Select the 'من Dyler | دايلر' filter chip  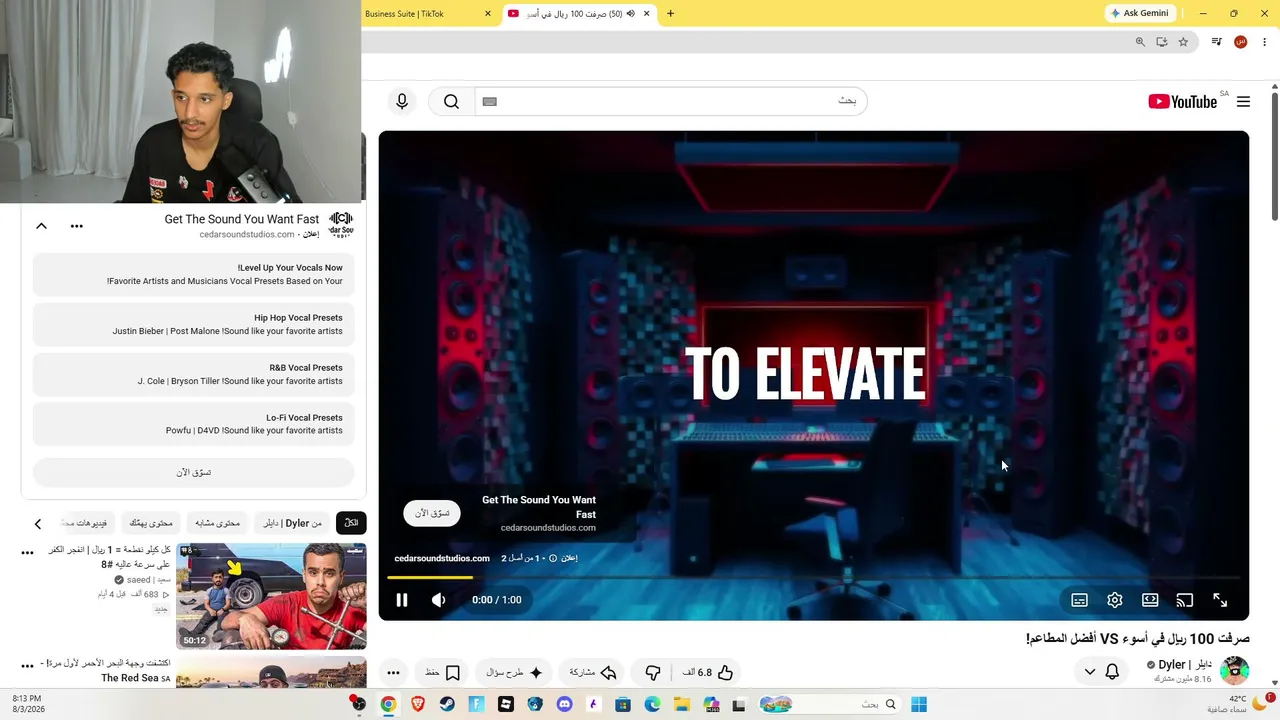point(292,523)
